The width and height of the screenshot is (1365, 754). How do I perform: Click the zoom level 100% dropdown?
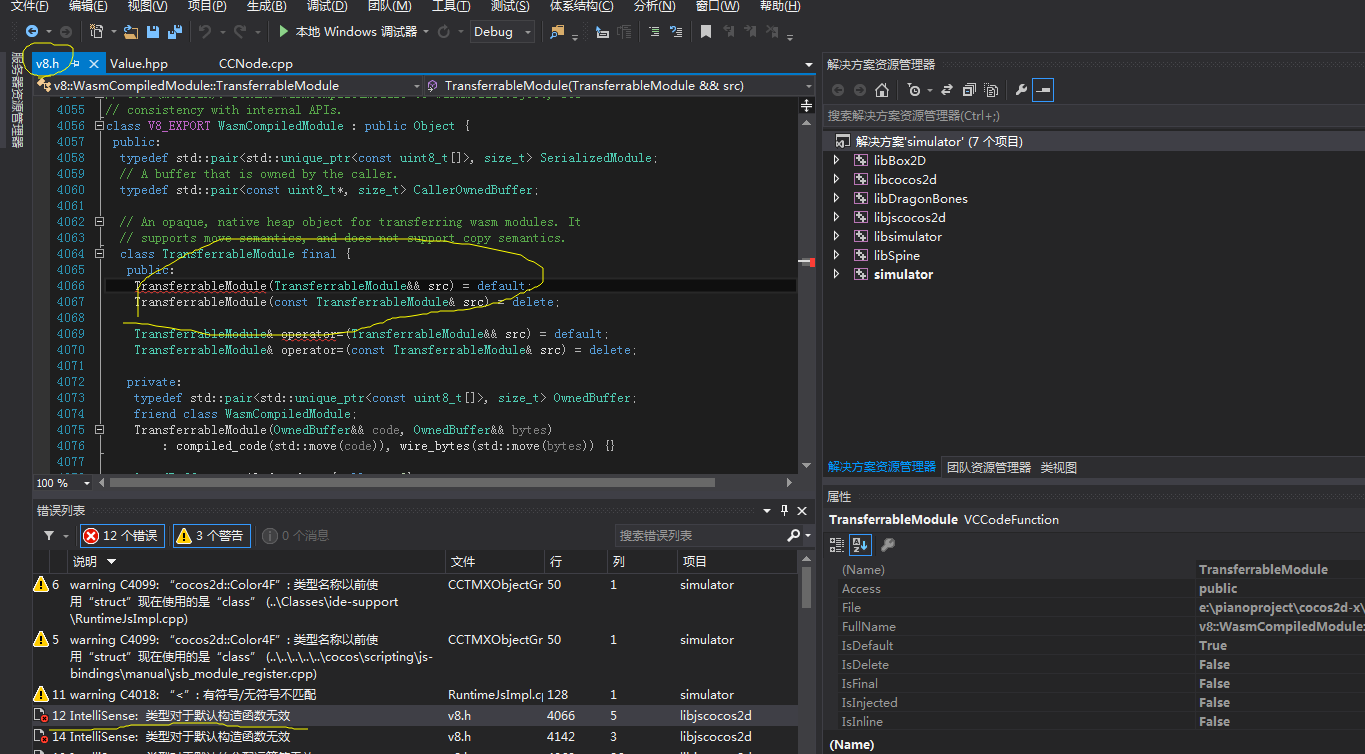[86, 483]
